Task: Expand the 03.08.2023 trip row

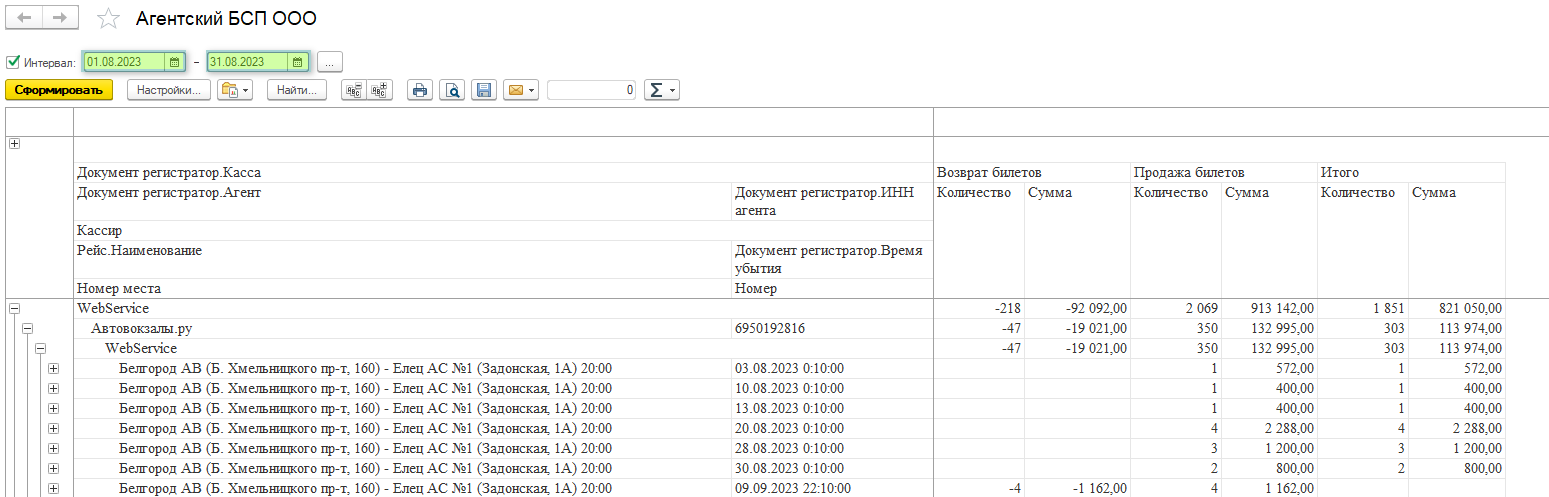Action: 54,369
